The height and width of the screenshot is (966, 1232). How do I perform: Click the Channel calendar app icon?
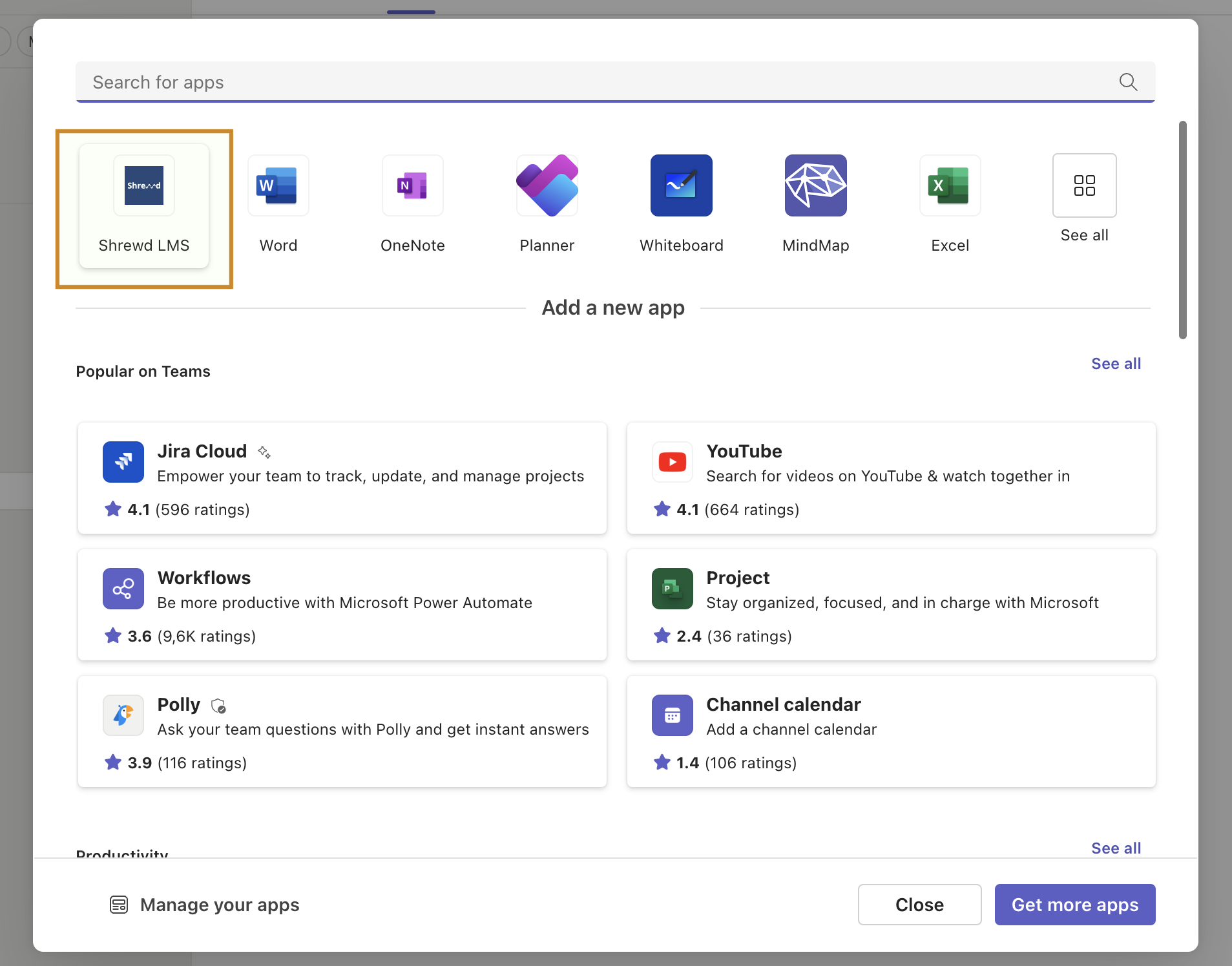click(673, 715)
